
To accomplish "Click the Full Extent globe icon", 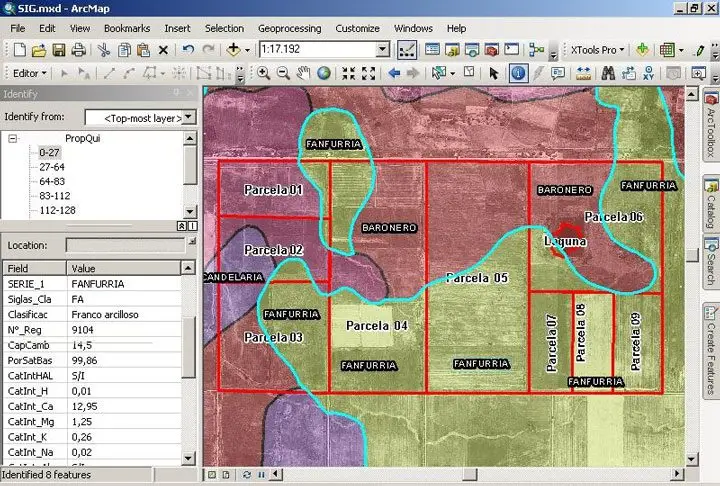I will click(x=324, y=73).
